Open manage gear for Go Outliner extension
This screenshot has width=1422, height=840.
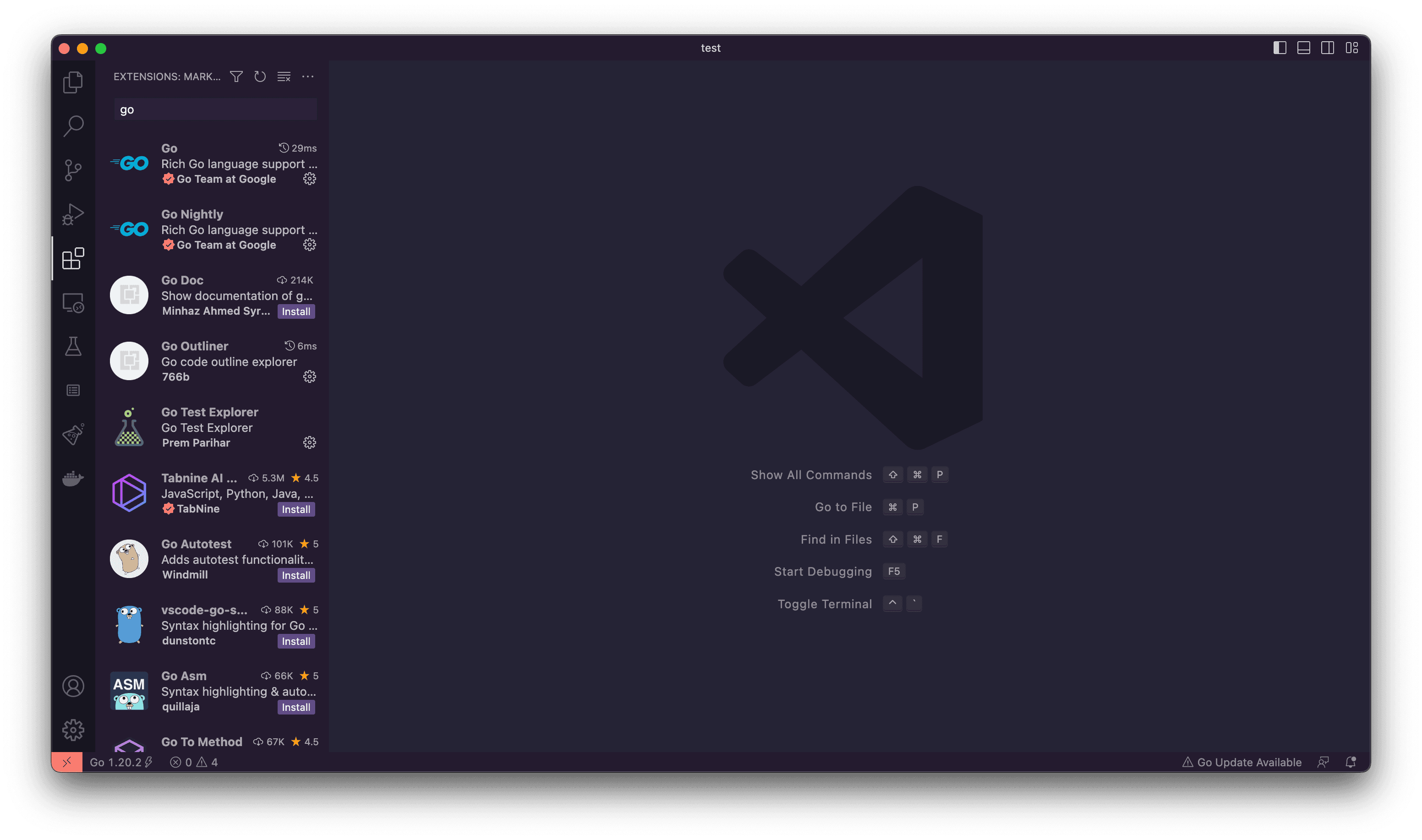(309, 377)
